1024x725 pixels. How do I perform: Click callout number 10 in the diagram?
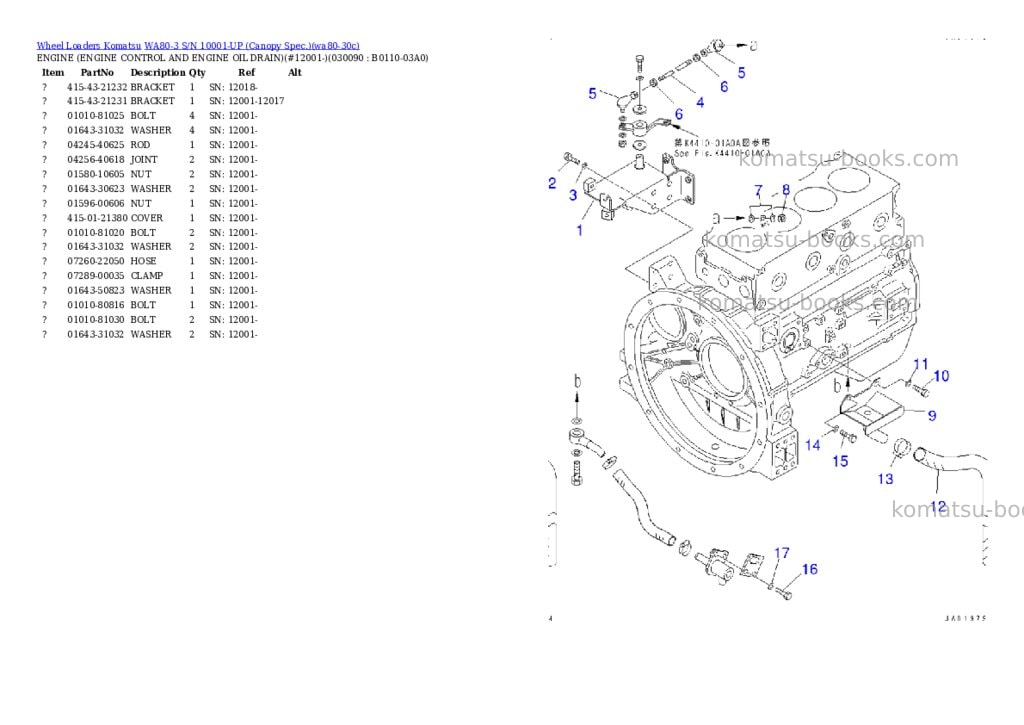pyautogui.click(x=941, y=376)
